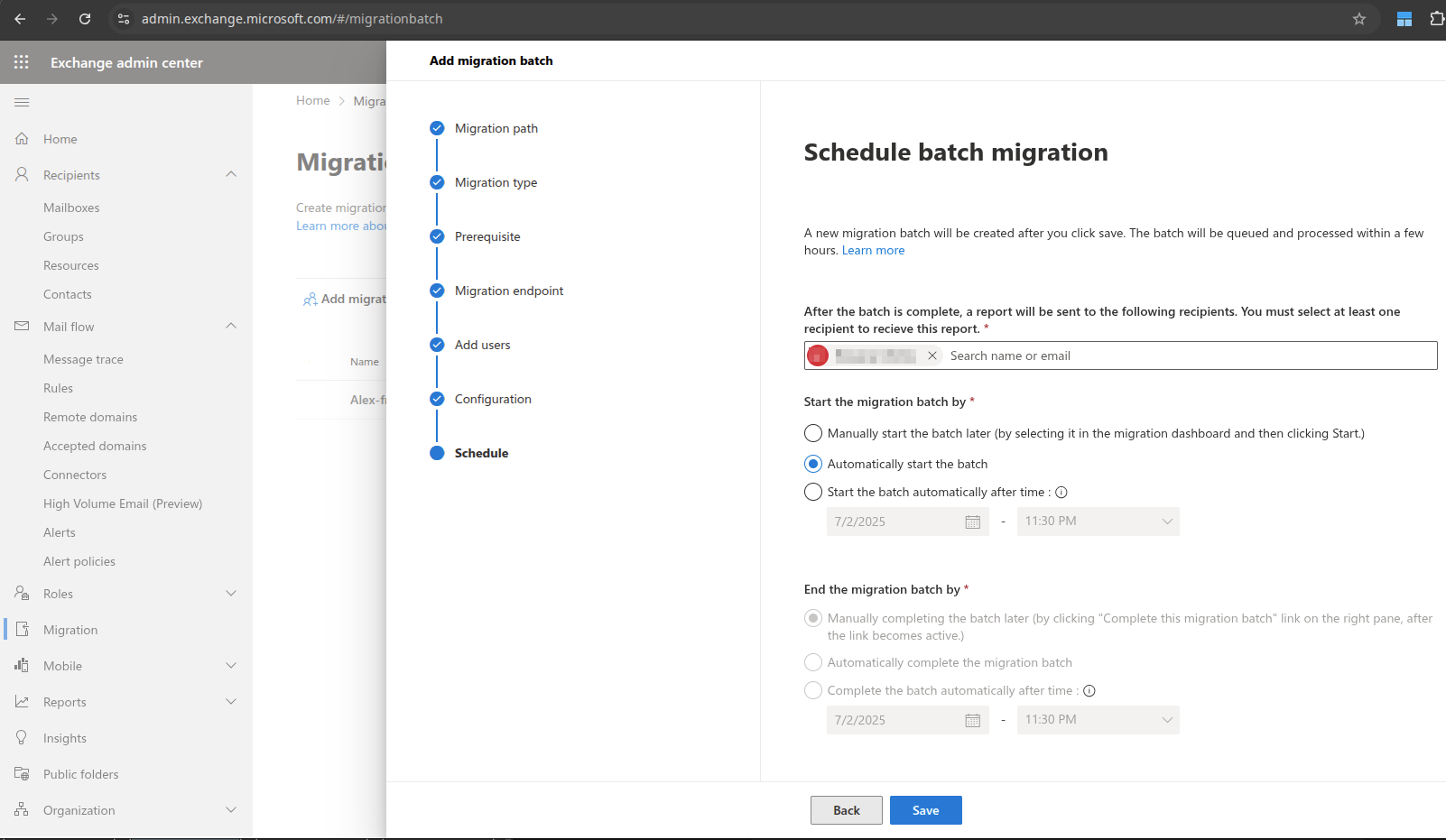Select Manually start the batch later option
The image size is (1446, 840).
813,433
